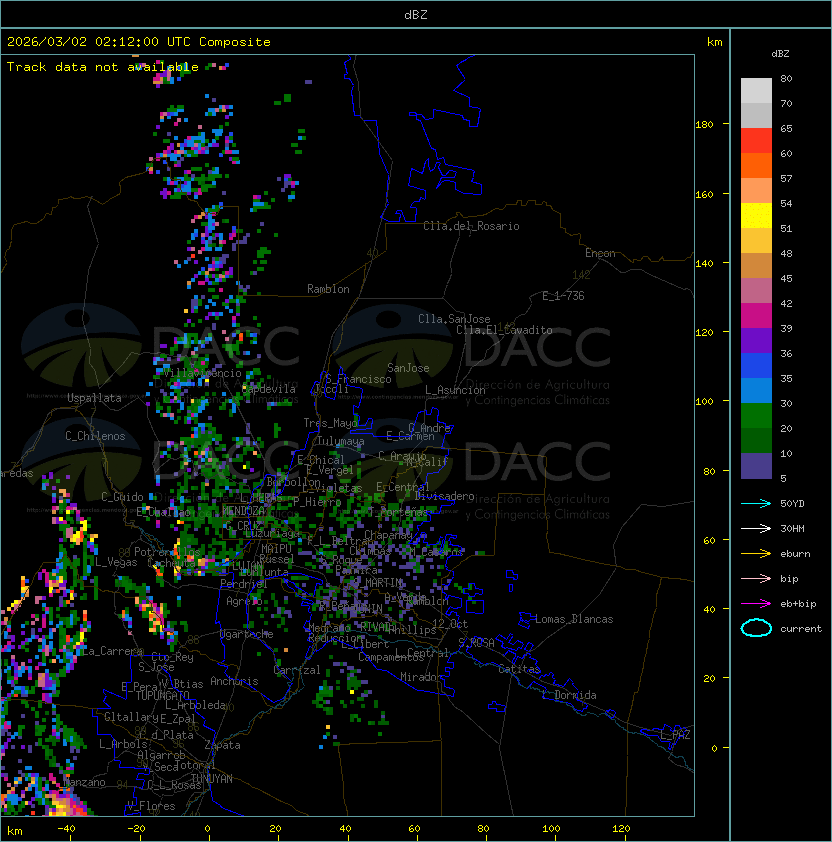Click the 'km' unit label at top right of map
832x842 pixels.
pyautogui.click(x=714, y=42)
